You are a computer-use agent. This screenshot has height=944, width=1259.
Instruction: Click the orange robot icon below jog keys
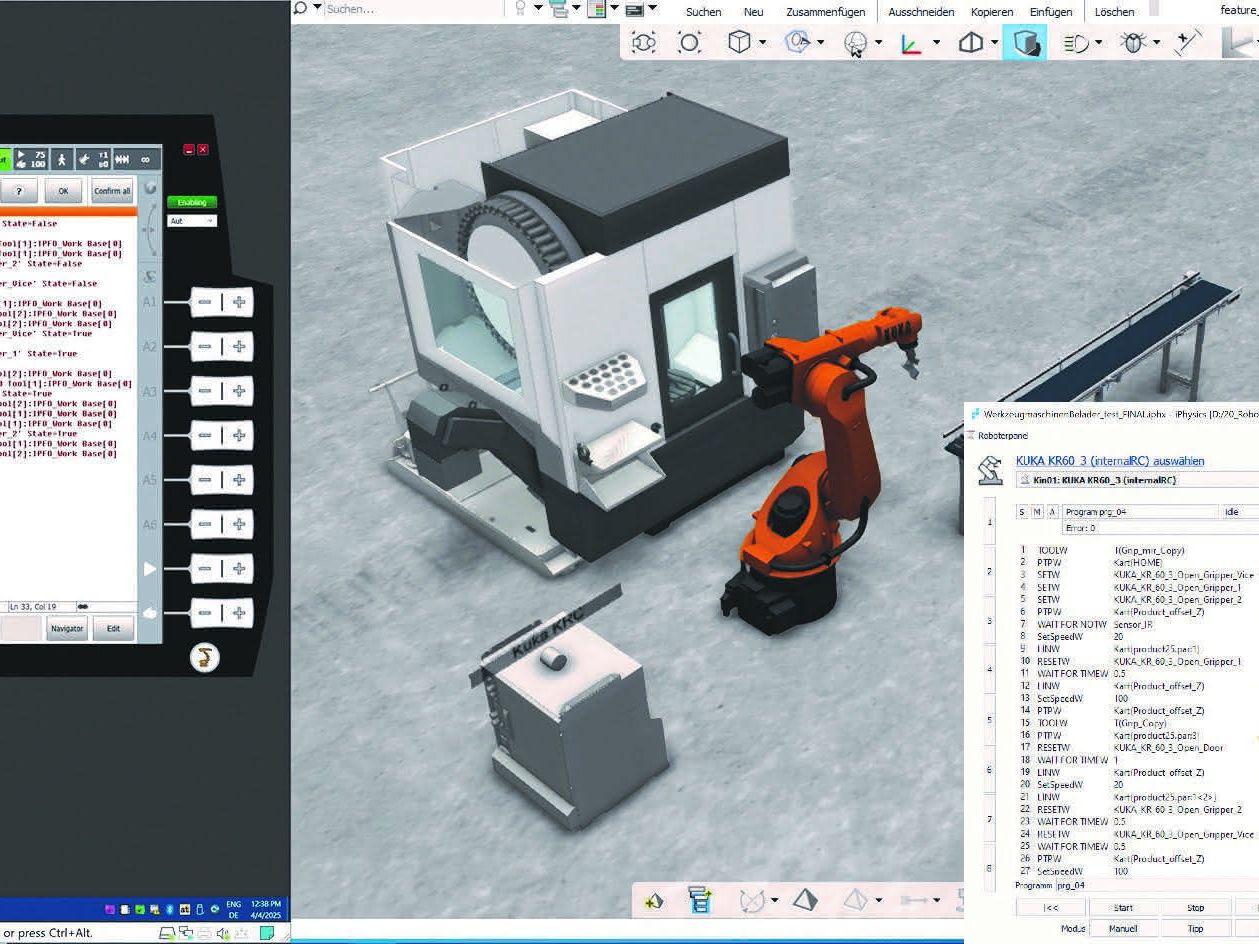[204, 657]
